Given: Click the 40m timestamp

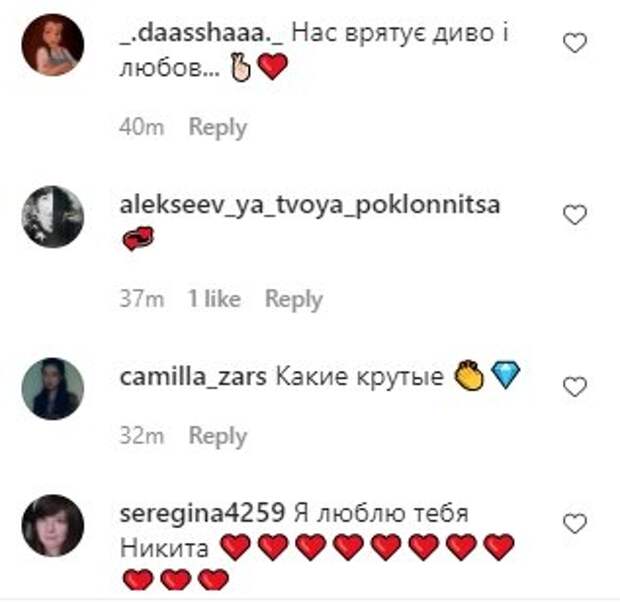Looking at the screenshot, I should click(142, 127).
